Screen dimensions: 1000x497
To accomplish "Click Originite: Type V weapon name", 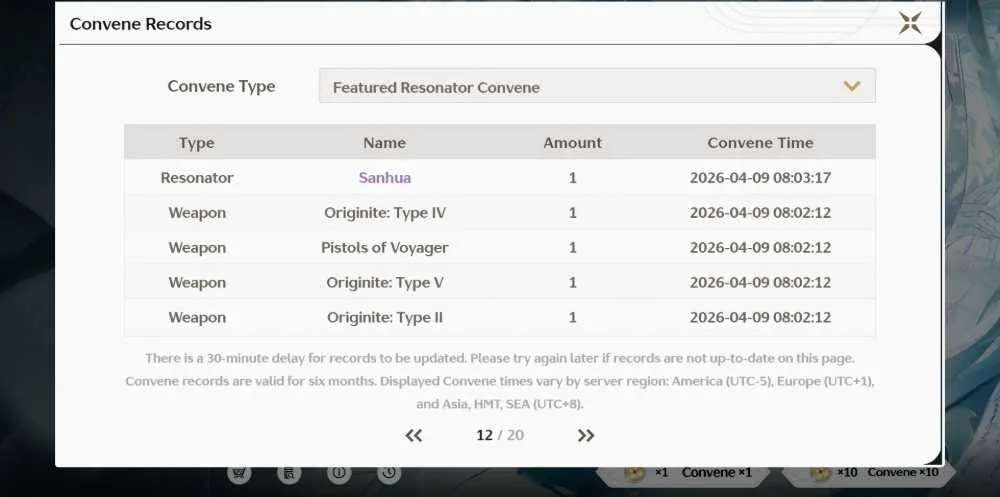I will 385,283.
